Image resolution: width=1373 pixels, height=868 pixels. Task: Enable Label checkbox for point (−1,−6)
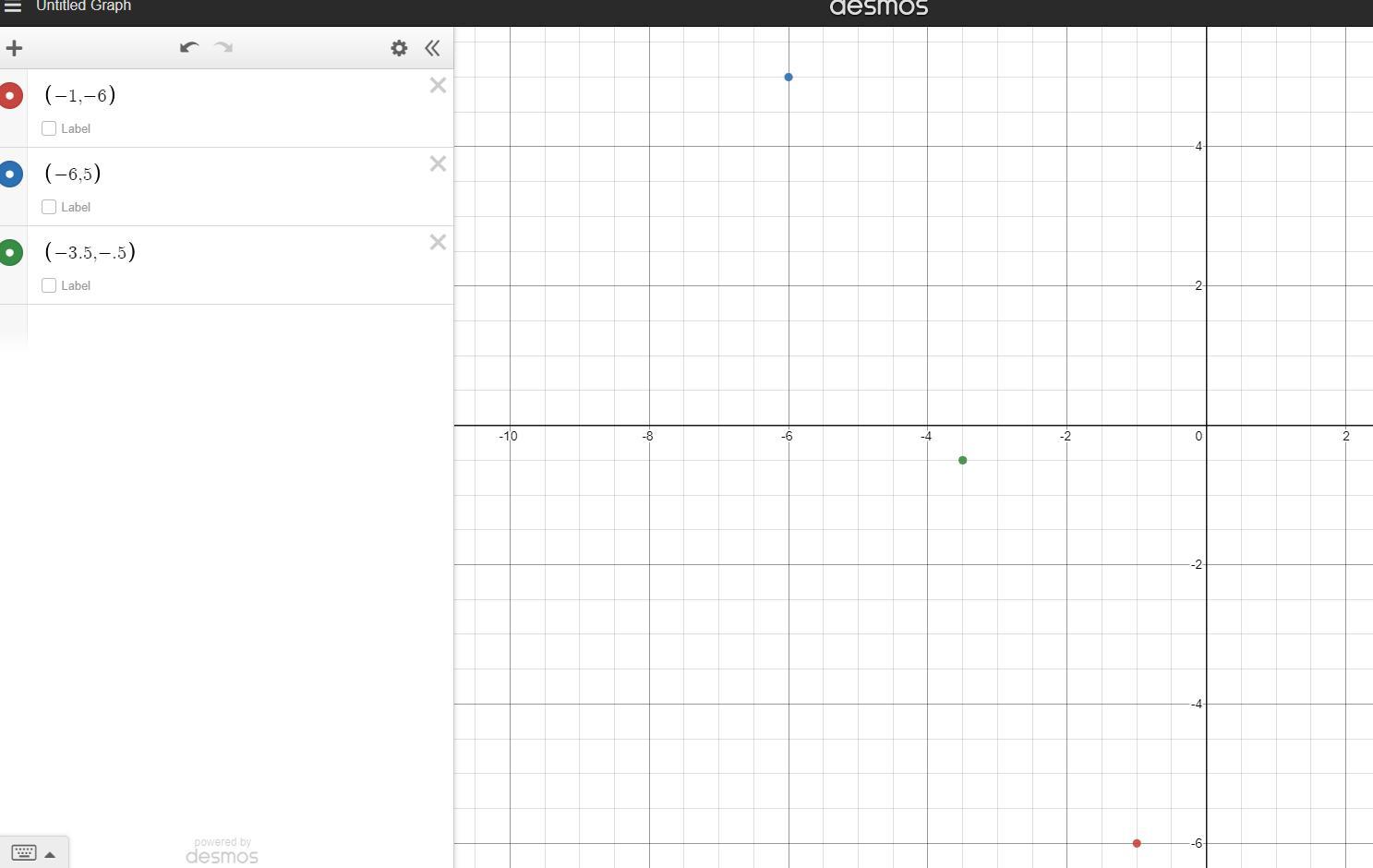tap(49, 128)
